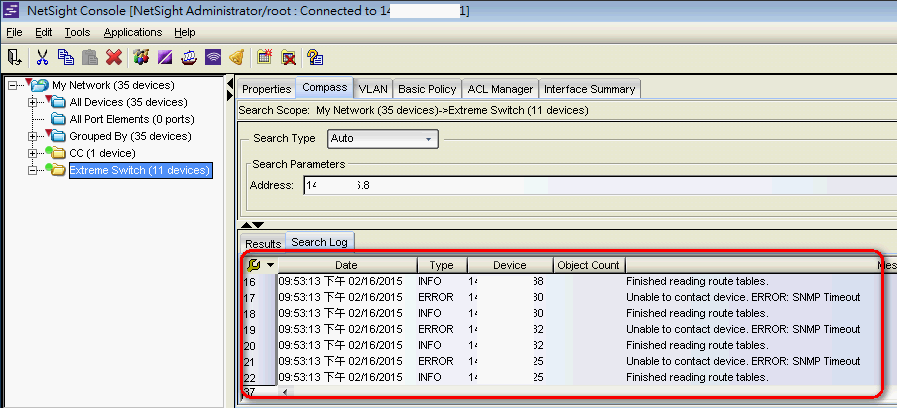Sort by the Date column header
The width and height of the screenshot is (897, 408).
pyautogui.click(x=346, y=265)
